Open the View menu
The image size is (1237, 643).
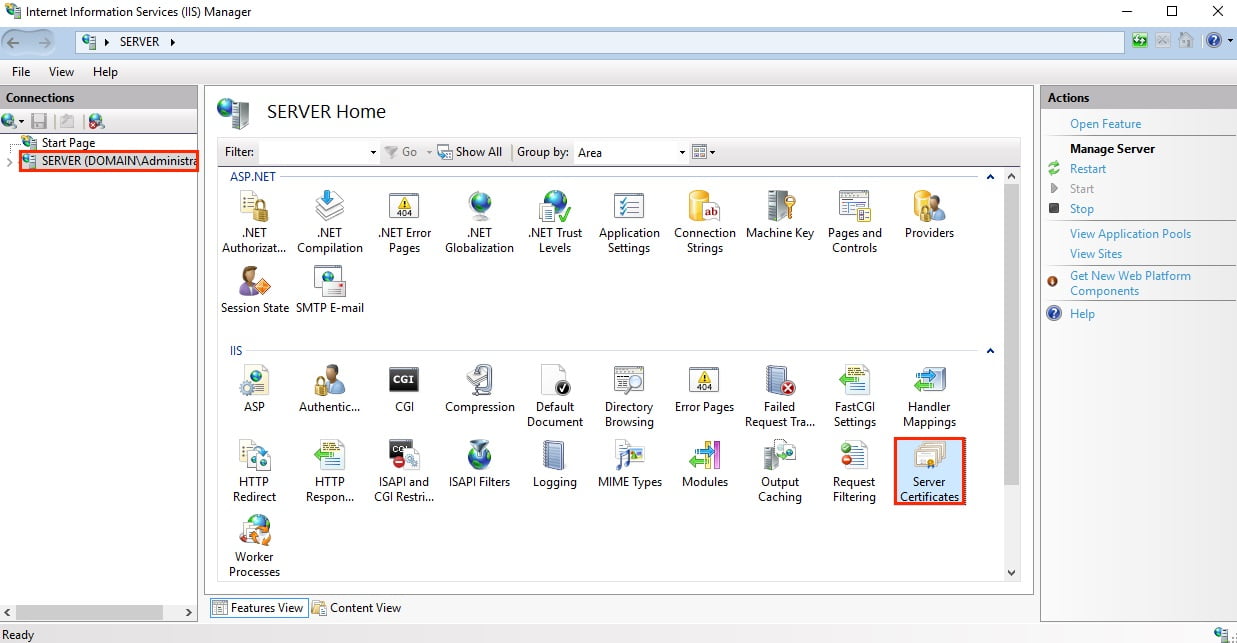tap(61, 71)
